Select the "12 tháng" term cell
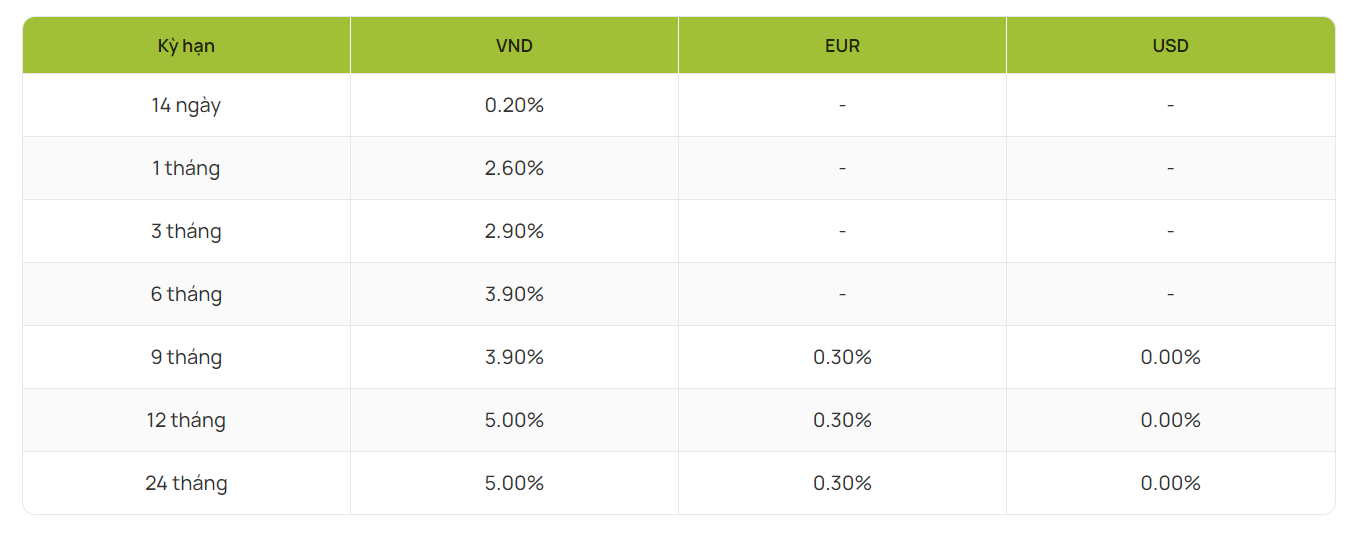This screenshot has width=1370, height=535. tap(186, 420)
